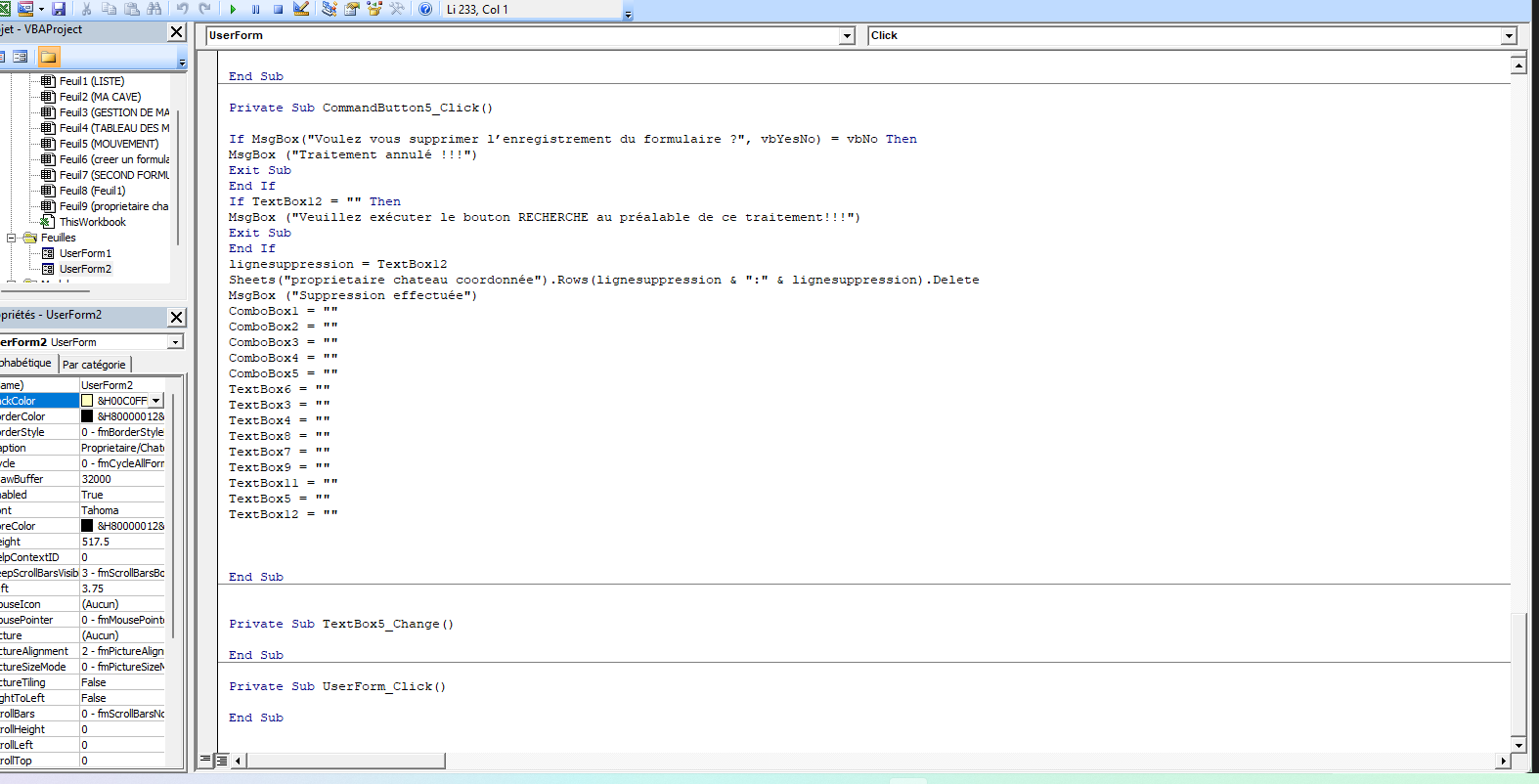Switch to Full Module view button

(x=222, y=760)
